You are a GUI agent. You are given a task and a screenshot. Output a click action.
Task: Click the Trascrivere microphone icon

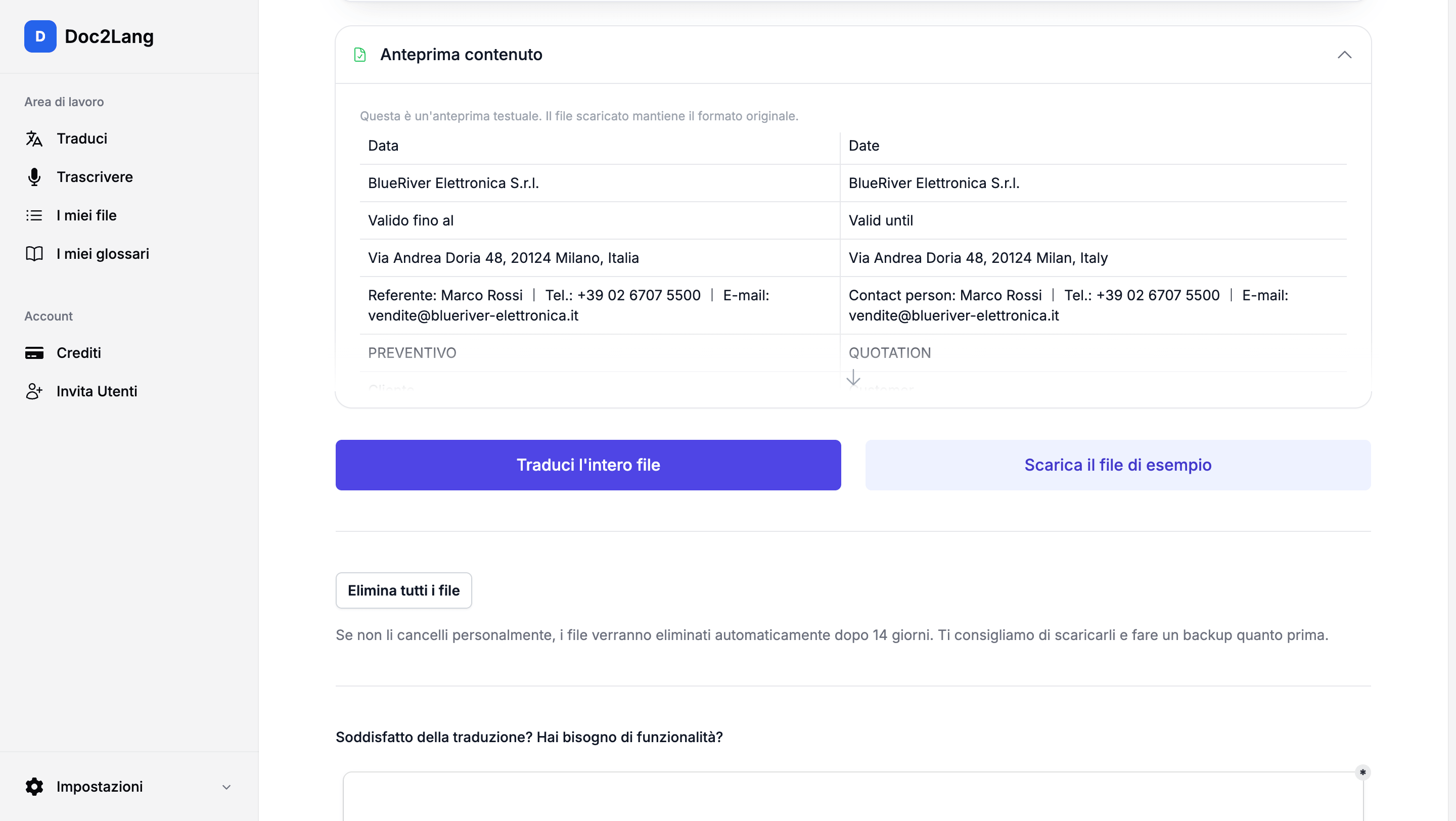(34, 177)
